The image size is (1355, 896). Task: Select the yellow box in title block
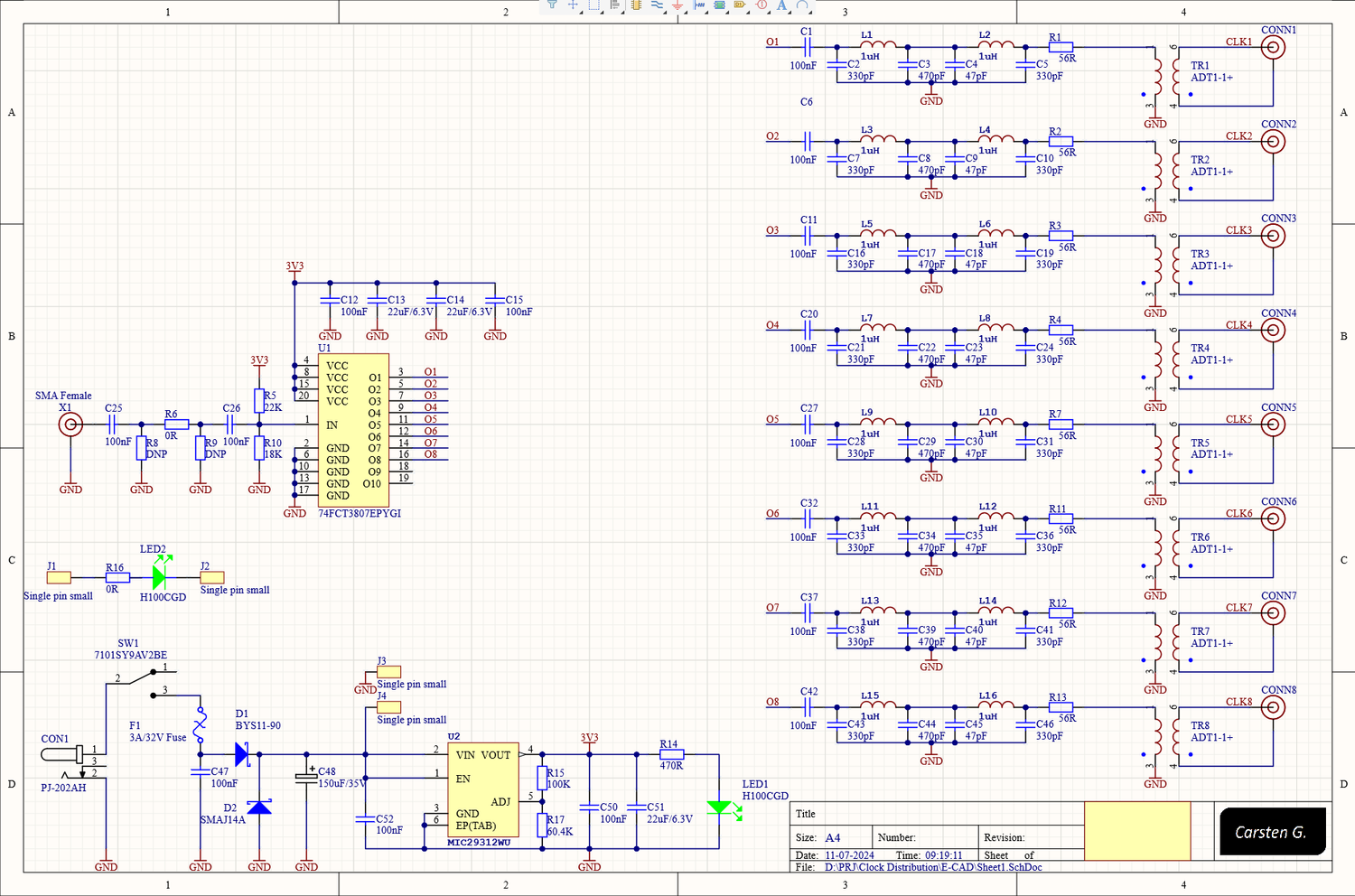[1137, 831]
